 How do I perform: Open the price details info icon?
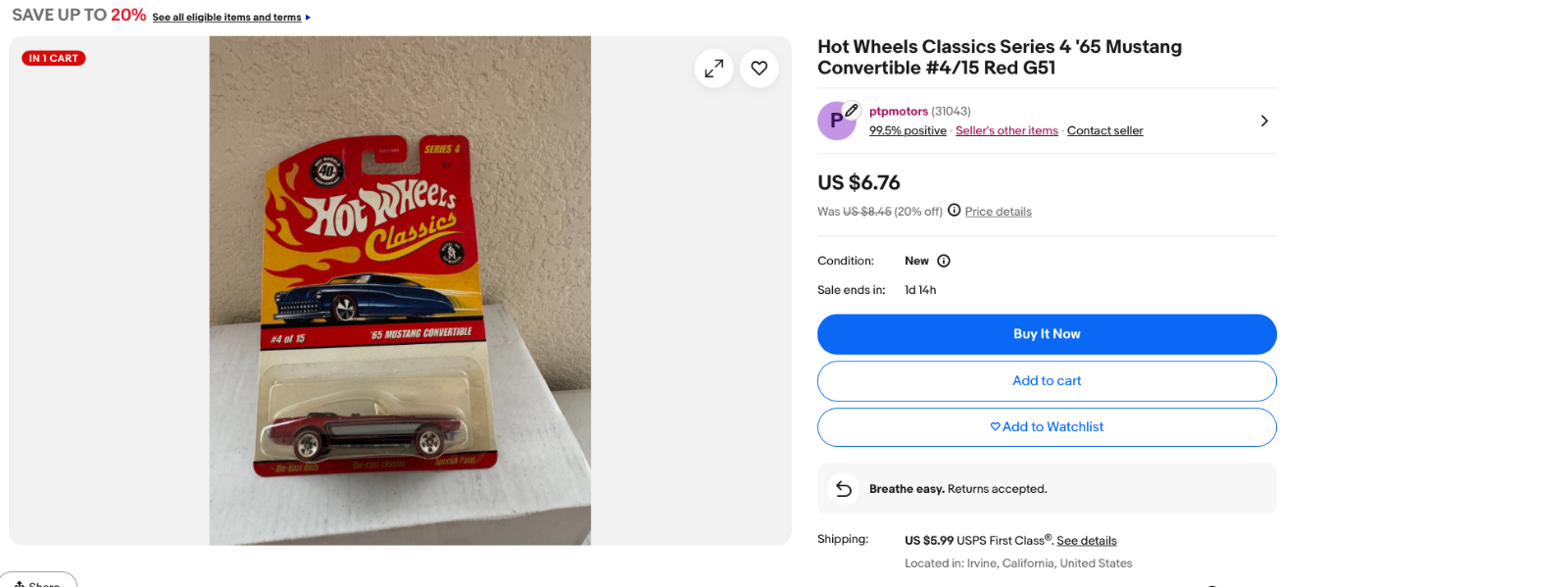954,211
